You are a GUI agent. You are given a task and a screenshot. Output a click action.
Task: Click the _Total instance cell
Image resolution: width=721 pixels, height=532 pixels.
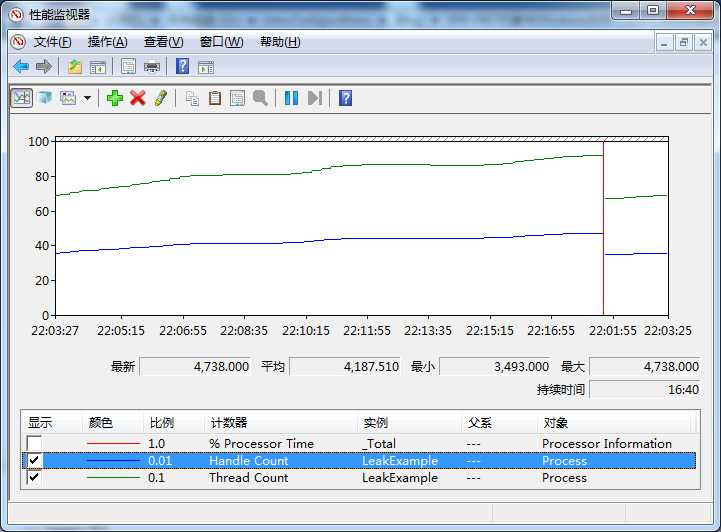click(378, 443)
